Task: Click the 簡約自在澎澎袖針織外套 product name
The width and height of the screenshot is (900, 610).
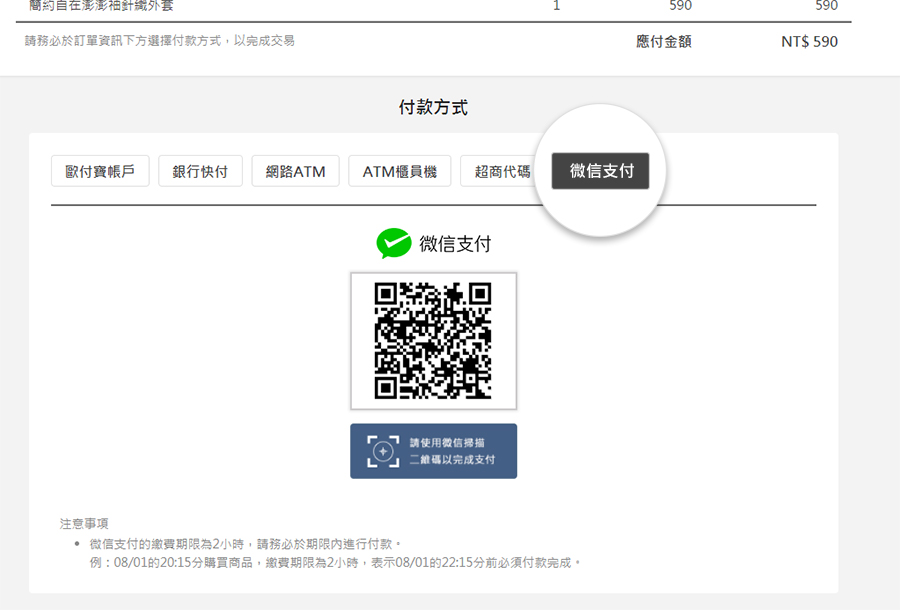Action: pos(101,6)
